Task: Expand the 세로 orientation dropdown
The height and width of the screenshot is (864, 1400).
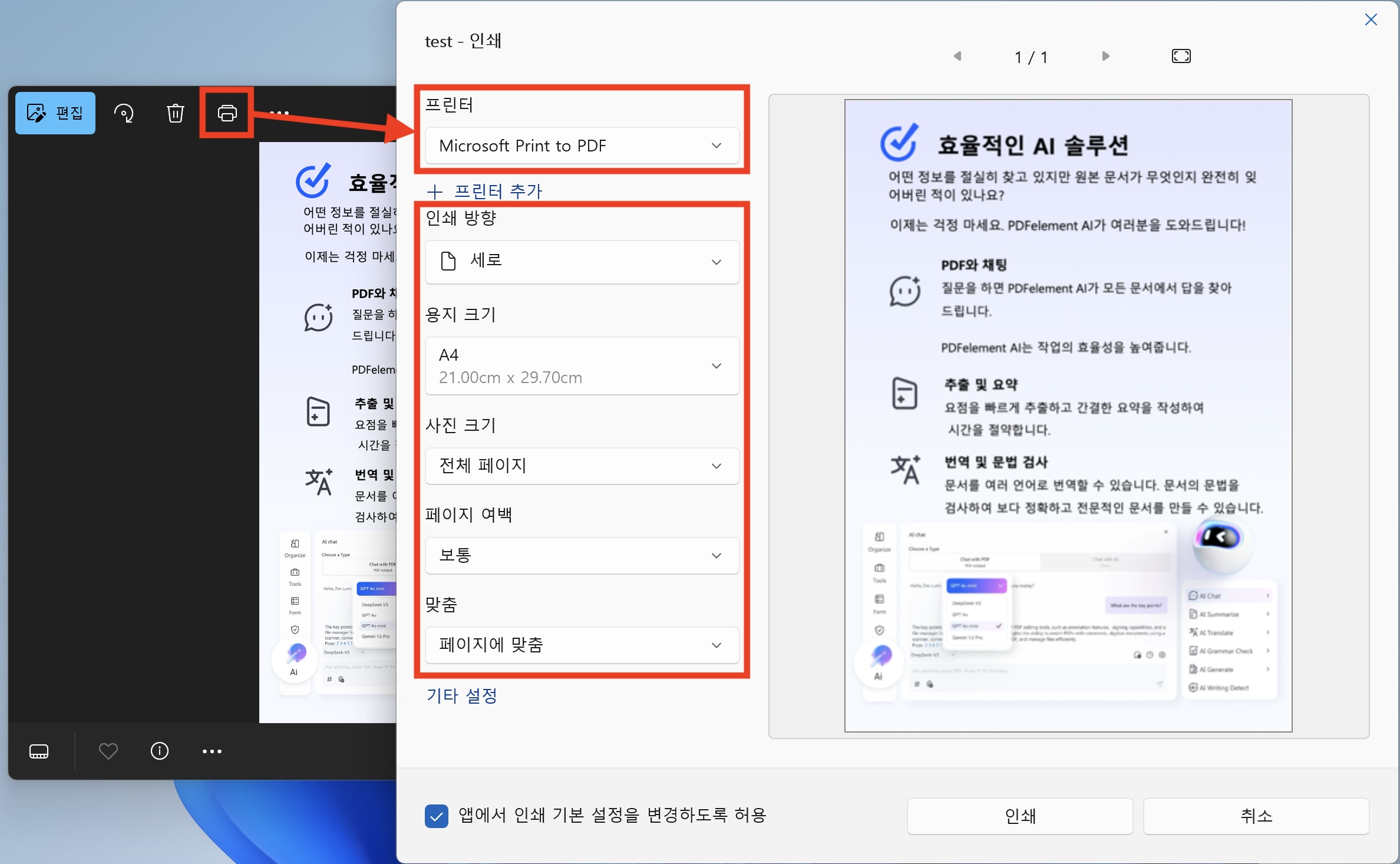Action: [x=582, y=261]
